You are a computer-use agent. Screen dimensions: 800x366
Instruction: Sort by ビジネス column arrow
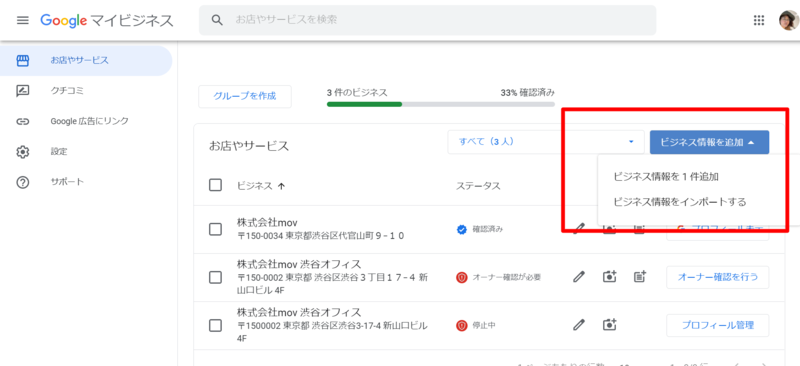coord(281,186)
